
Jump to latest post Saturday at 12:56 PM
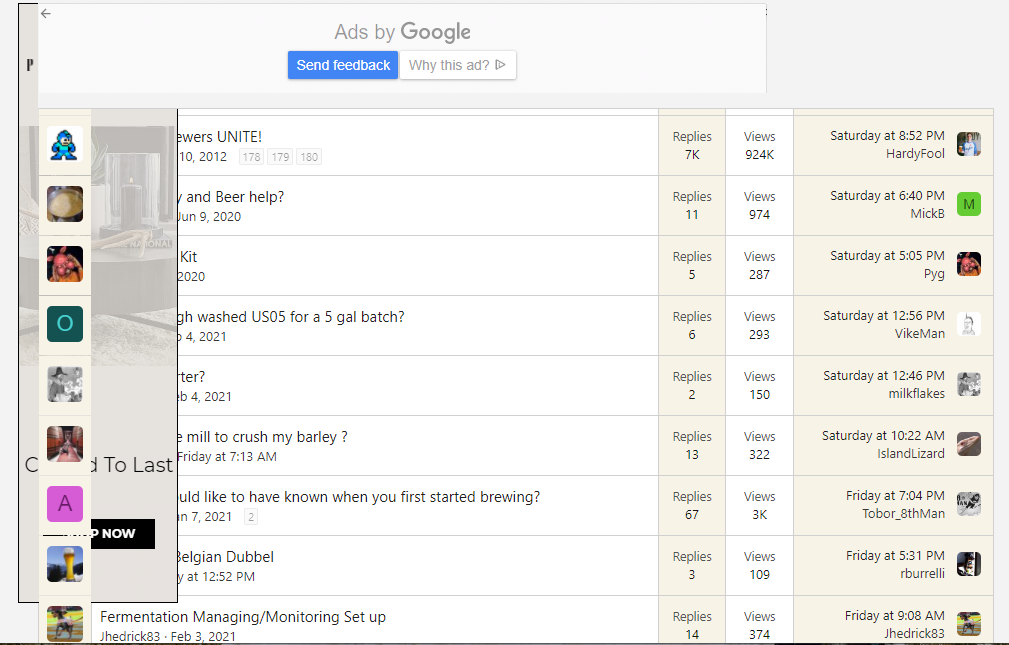tap(884, 315)
